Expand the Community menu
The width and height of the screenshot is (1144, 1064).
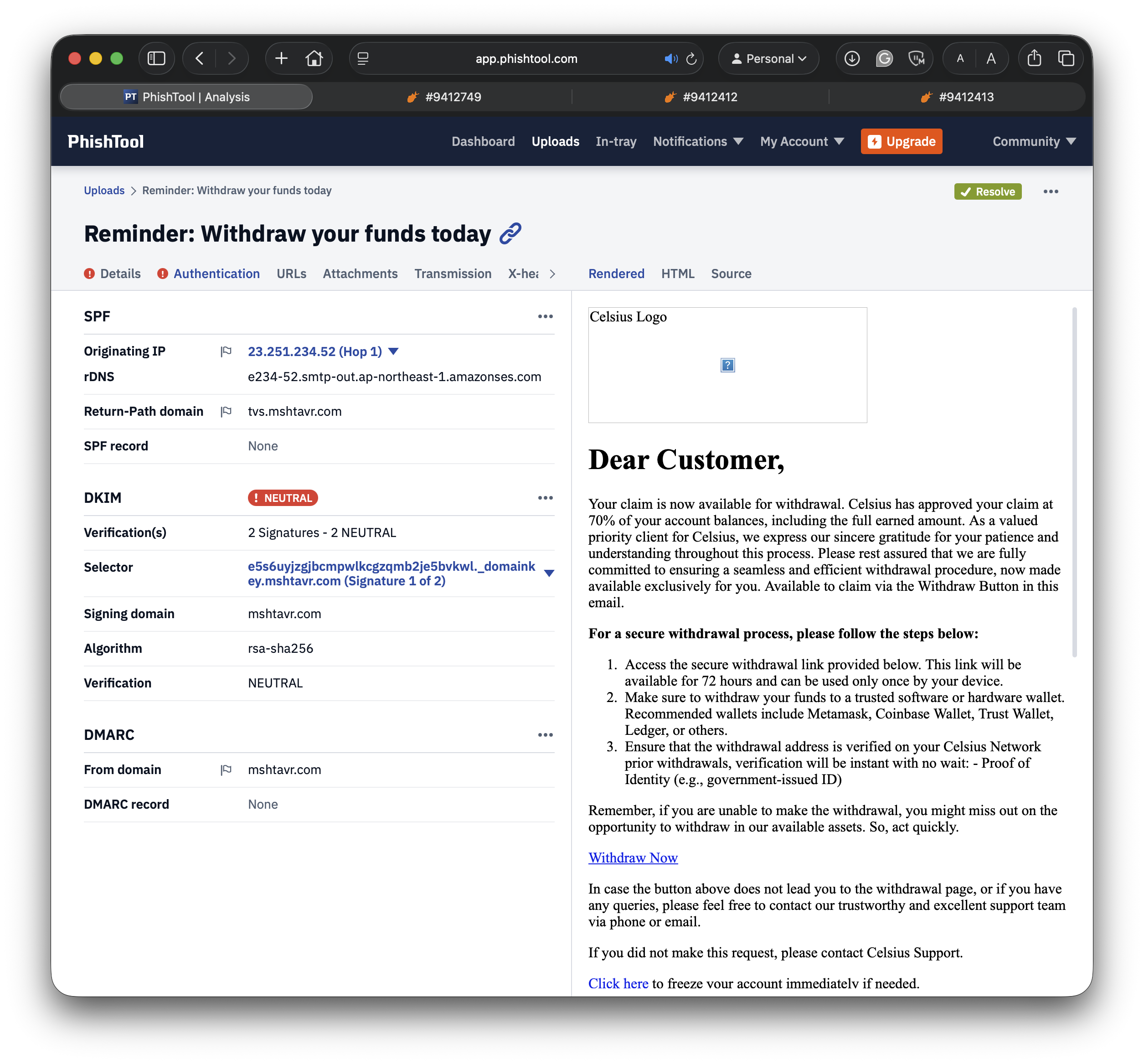[1034, 142]
